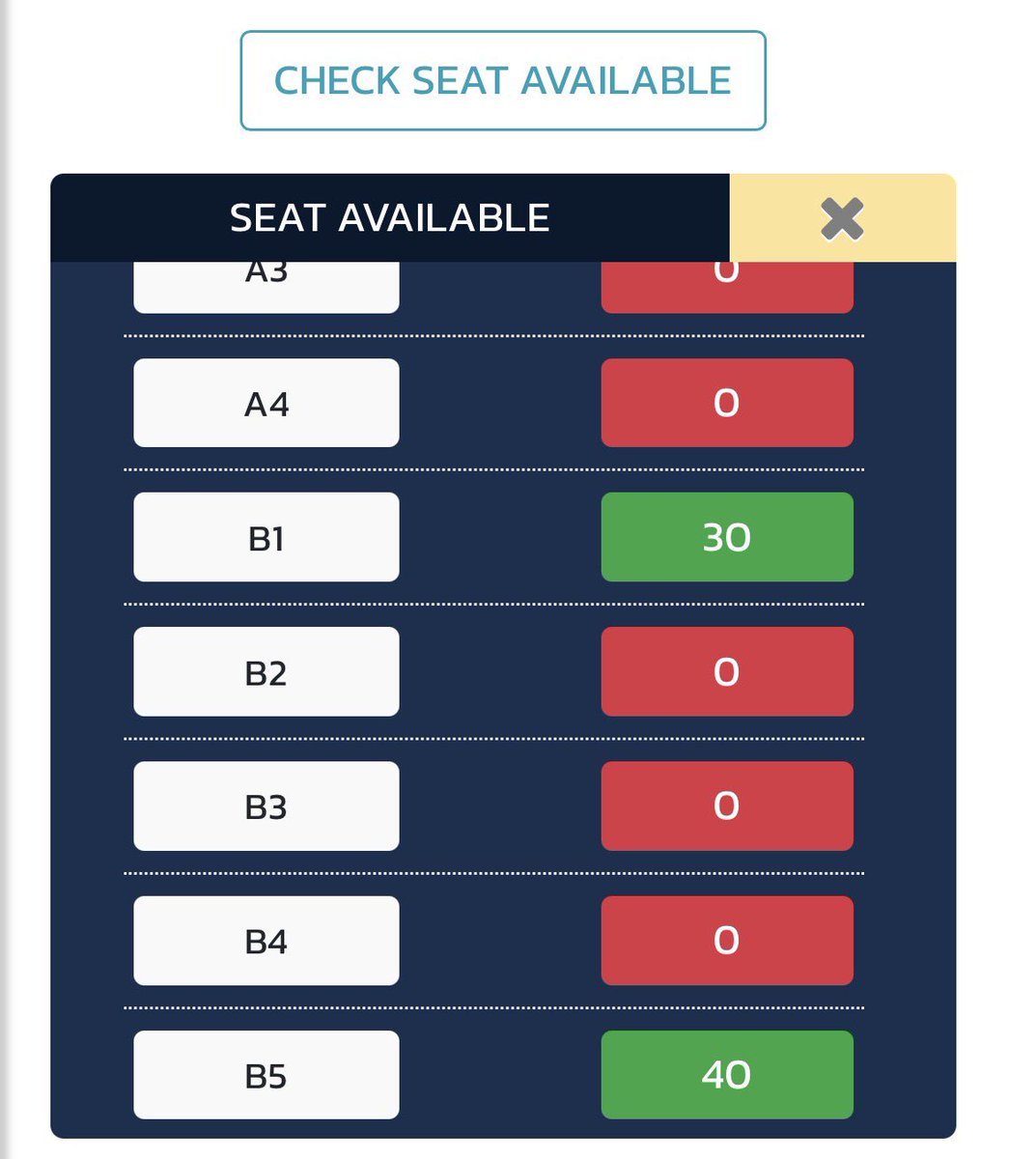Click the red 0 count for A4
This screenshot has height=1159, width=1036.
pos(727,403)
